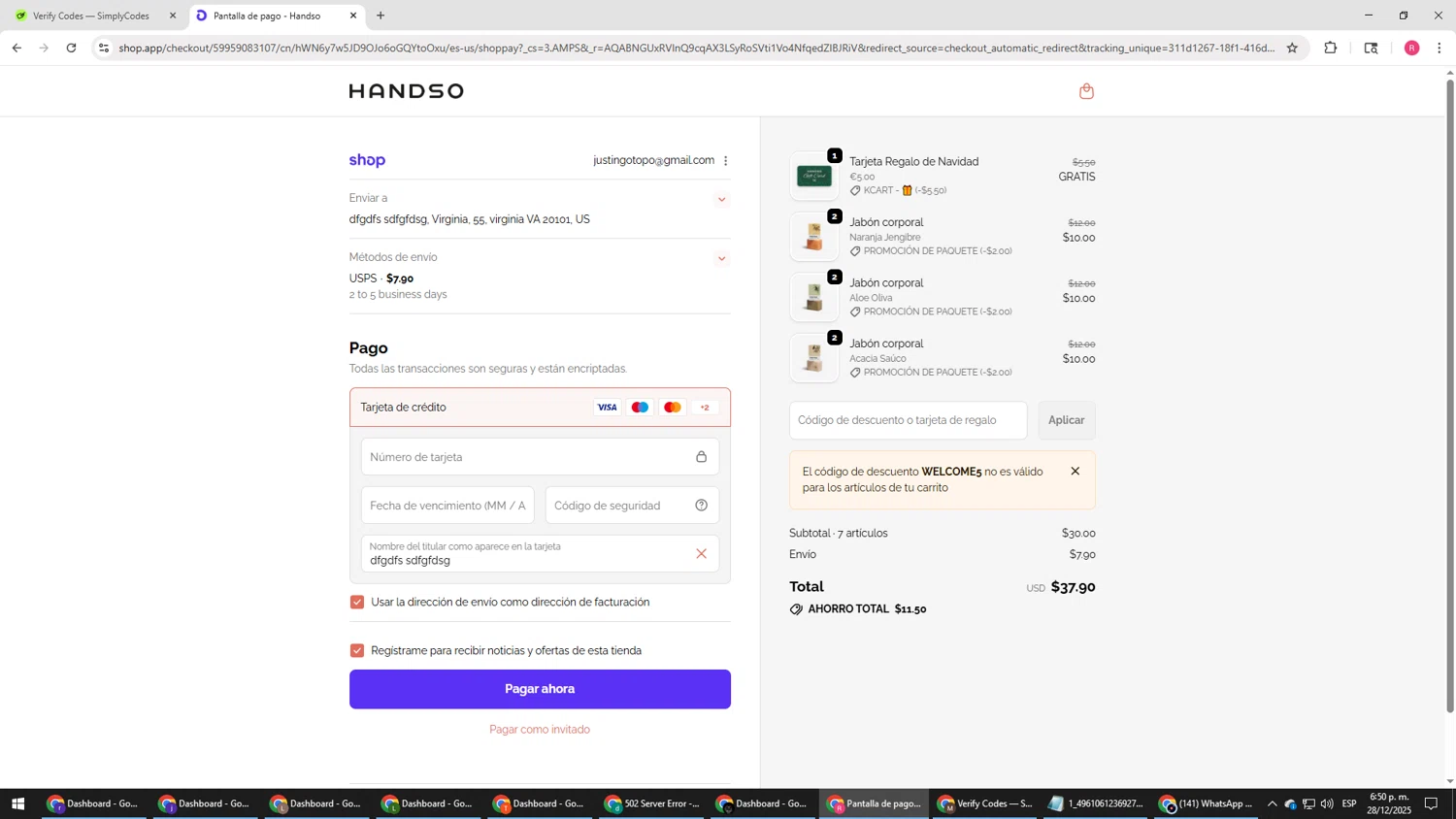Open the Verify Codes taskbar item
The image size is (1456, 819).
click(986, 803)
